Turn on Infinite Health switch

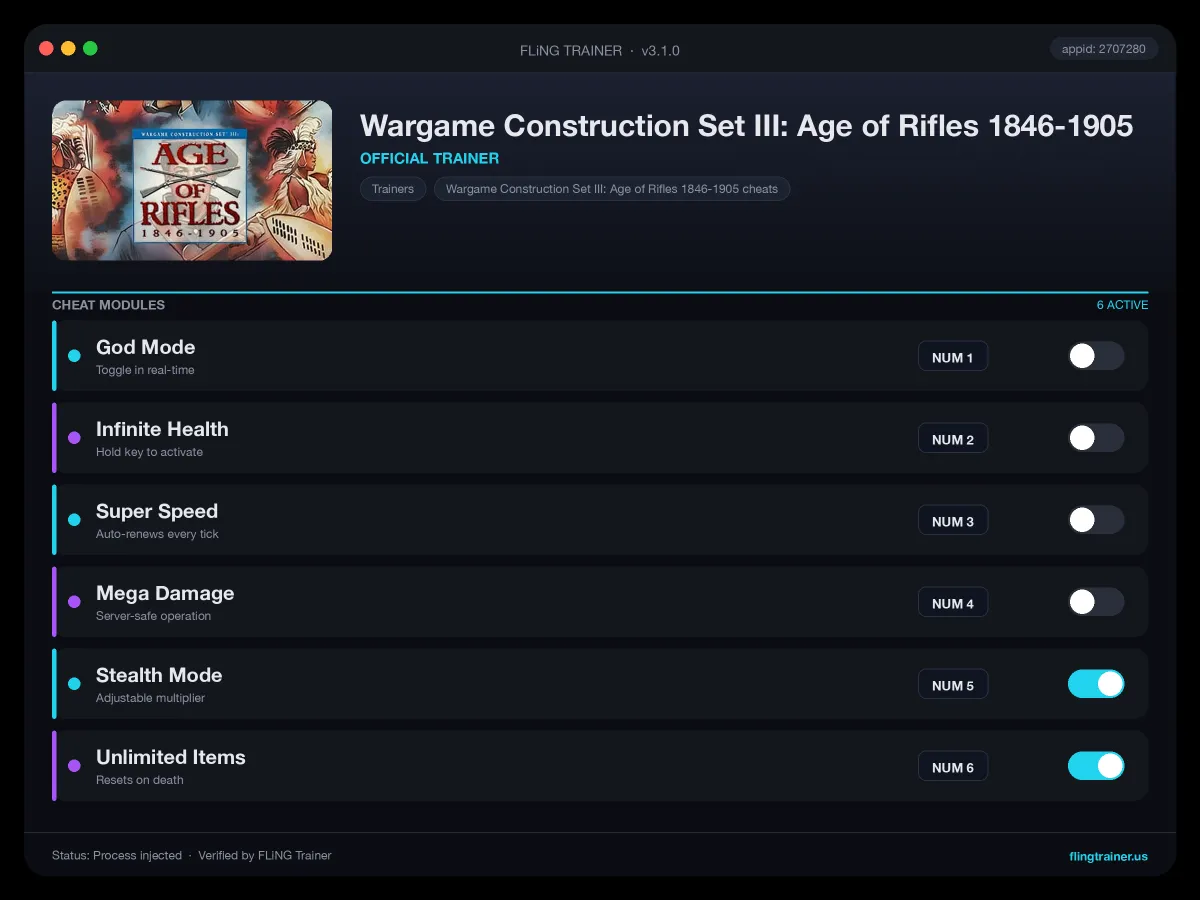(x=1096, y=438)
